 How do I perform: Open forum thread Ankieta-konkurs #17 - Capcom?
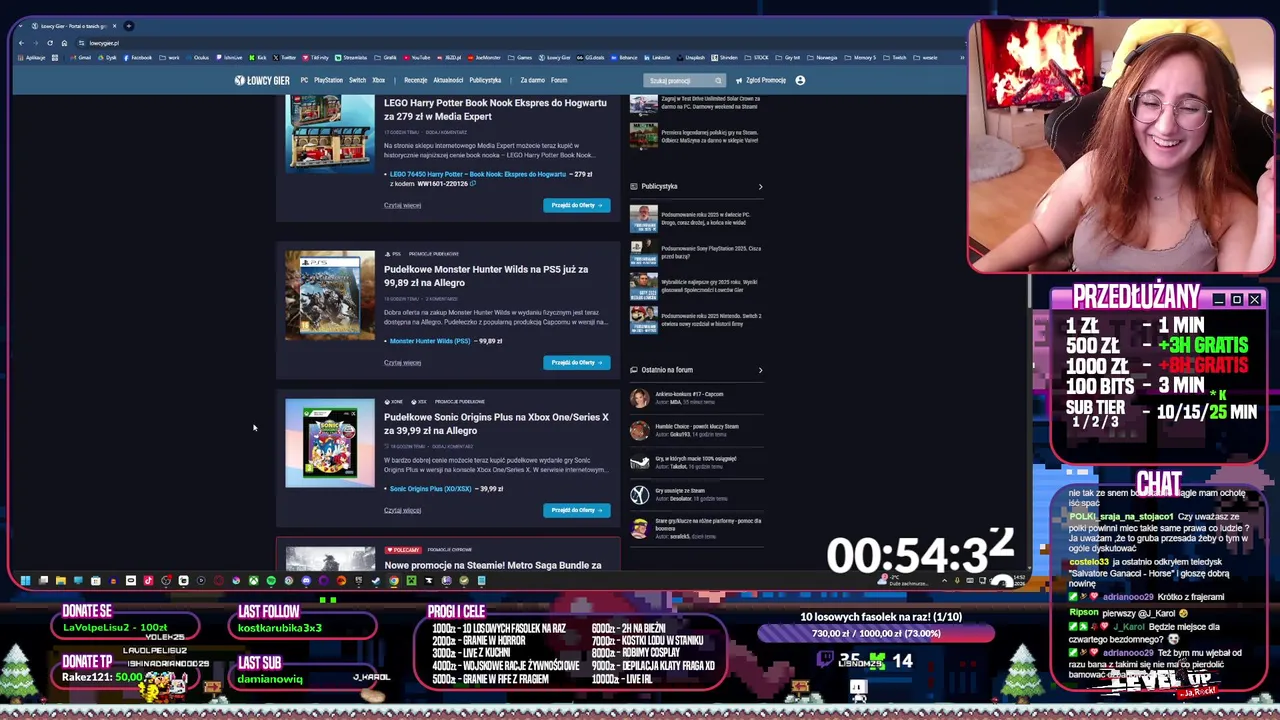(689, 394)
